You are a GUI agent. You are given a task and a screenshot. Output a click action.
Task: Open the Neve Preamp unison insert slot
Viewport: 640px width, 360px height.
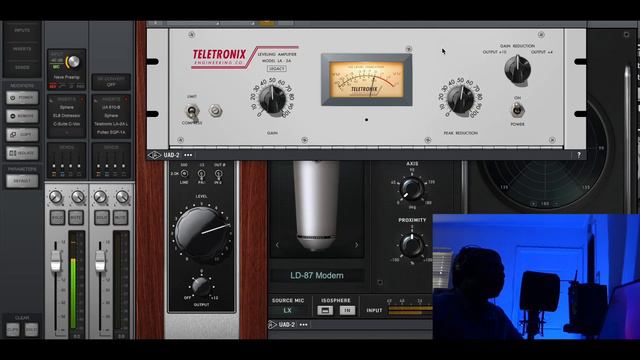coord(67,77)
